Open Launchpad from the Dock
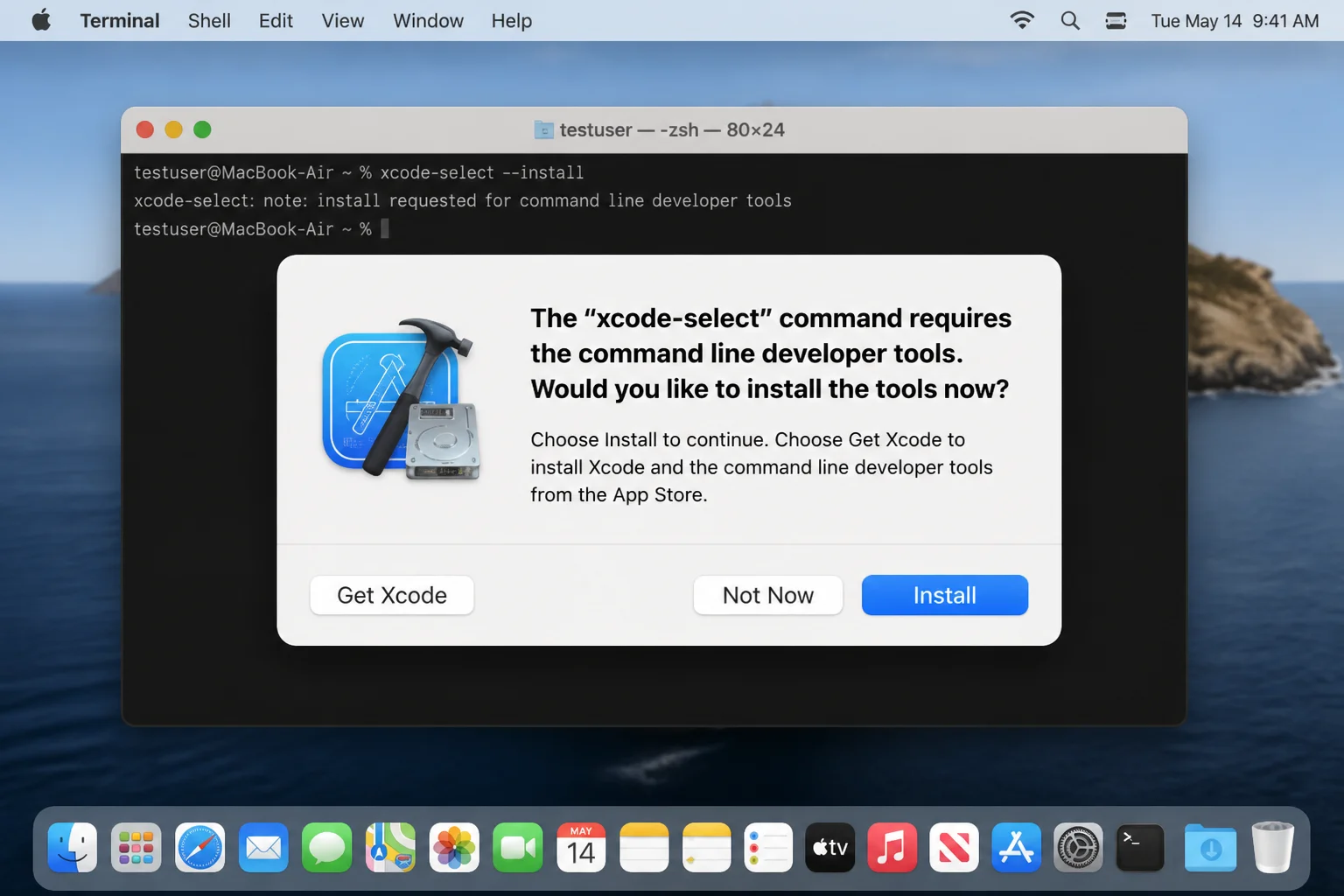 (x=136, y=847)
